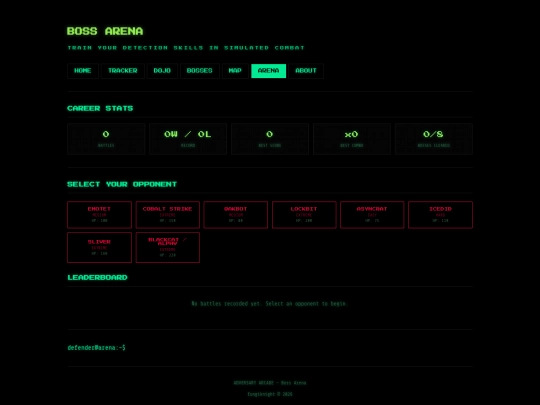Screen dimensions: 540x405
Task: Go to the DOJO tab
Action: tap(162, 71)
